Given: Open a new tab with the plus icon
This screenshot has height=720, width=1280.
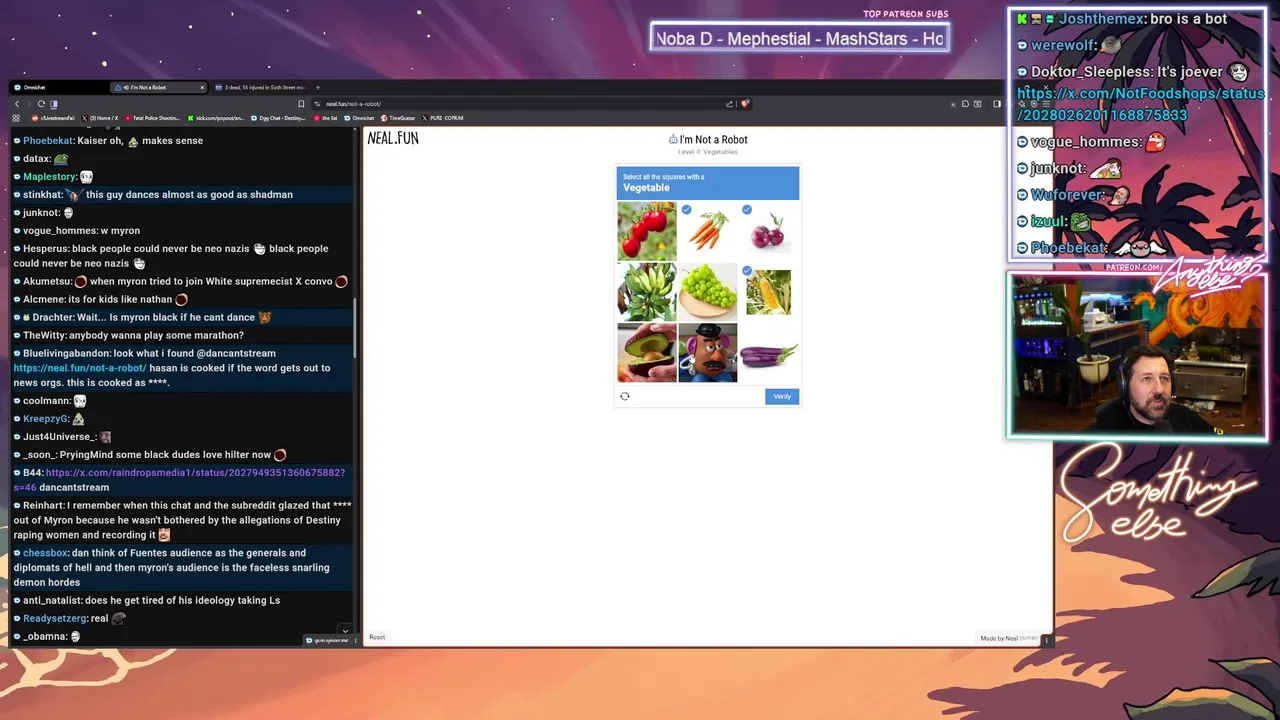Looking at the screenshot, I should 318,87.
